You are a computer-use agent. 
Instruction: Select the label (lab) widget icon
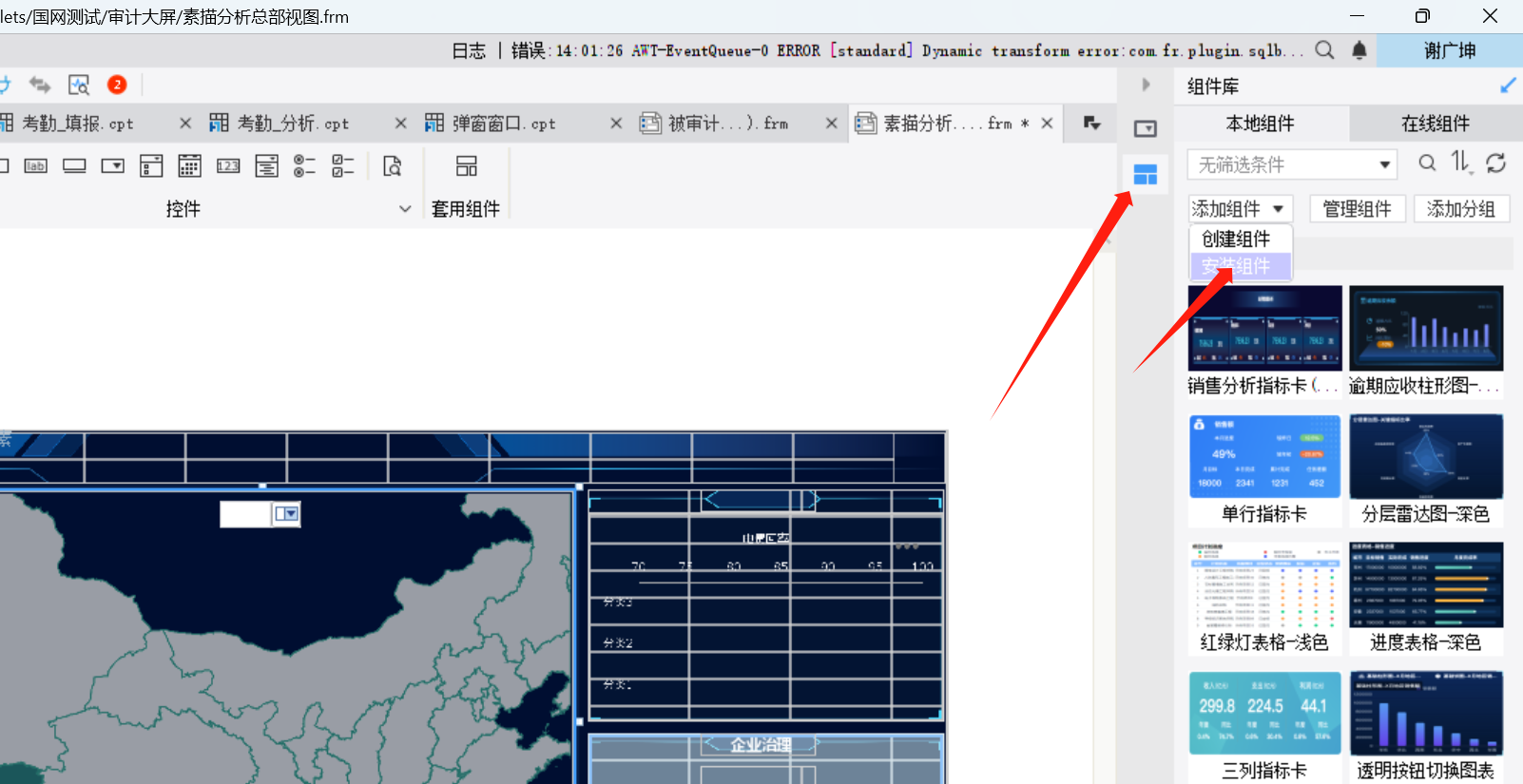point(35,166)
